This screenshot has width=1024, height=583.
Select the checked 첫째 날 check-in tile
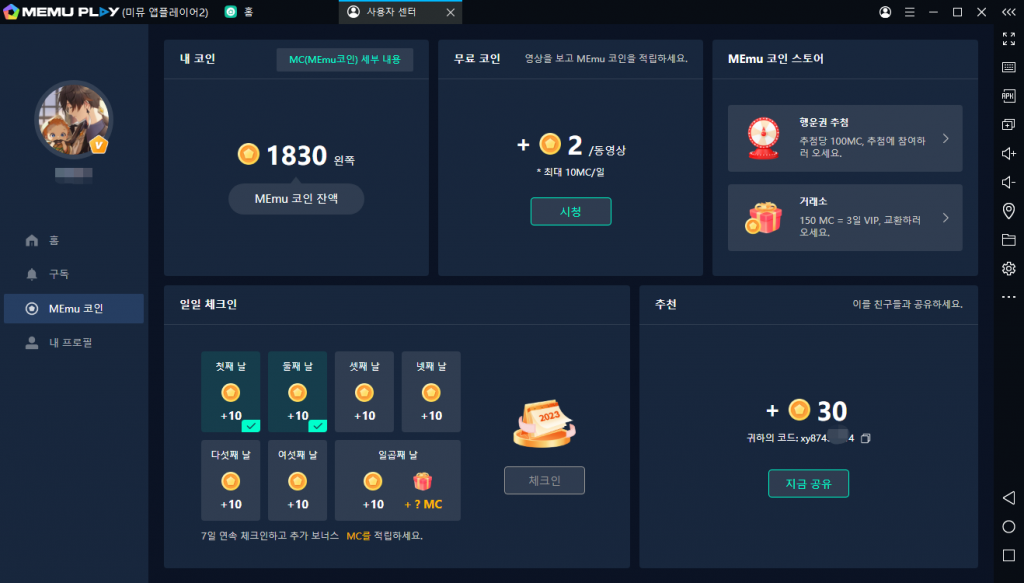coord(231,391)
